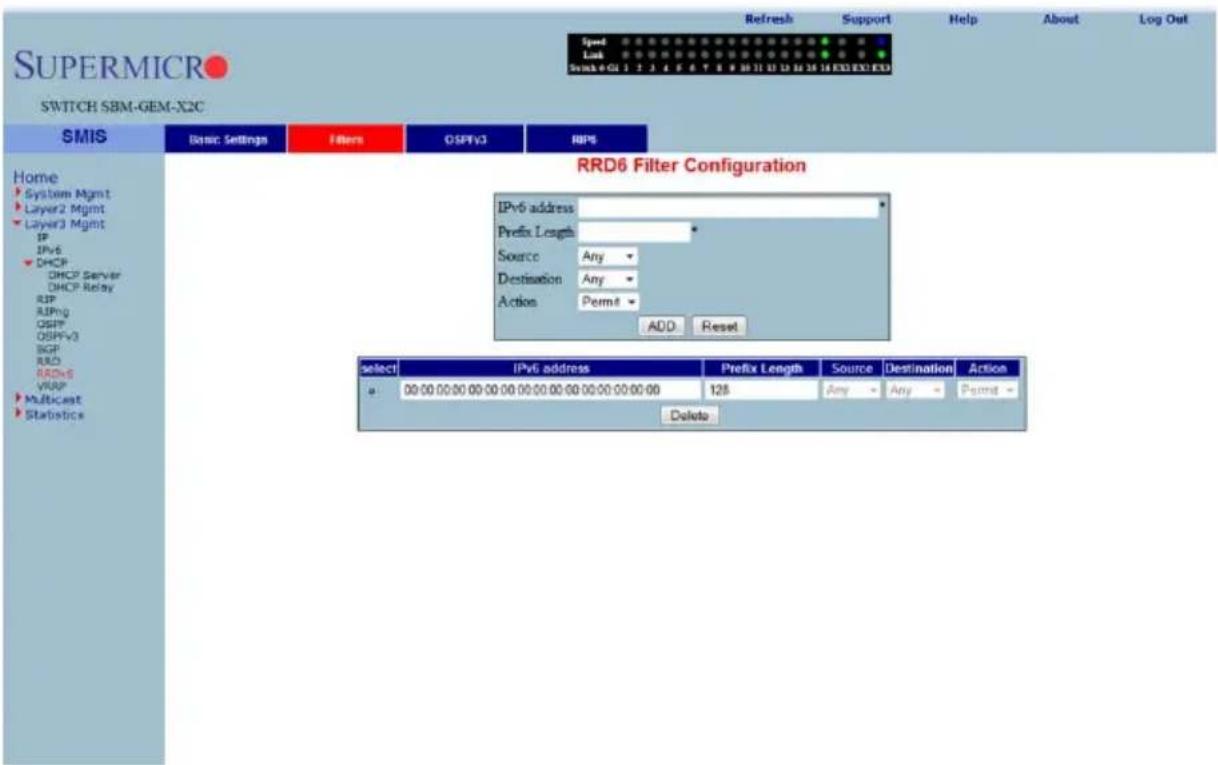Open DHCP Relay in the sidebar

(80, 287)
